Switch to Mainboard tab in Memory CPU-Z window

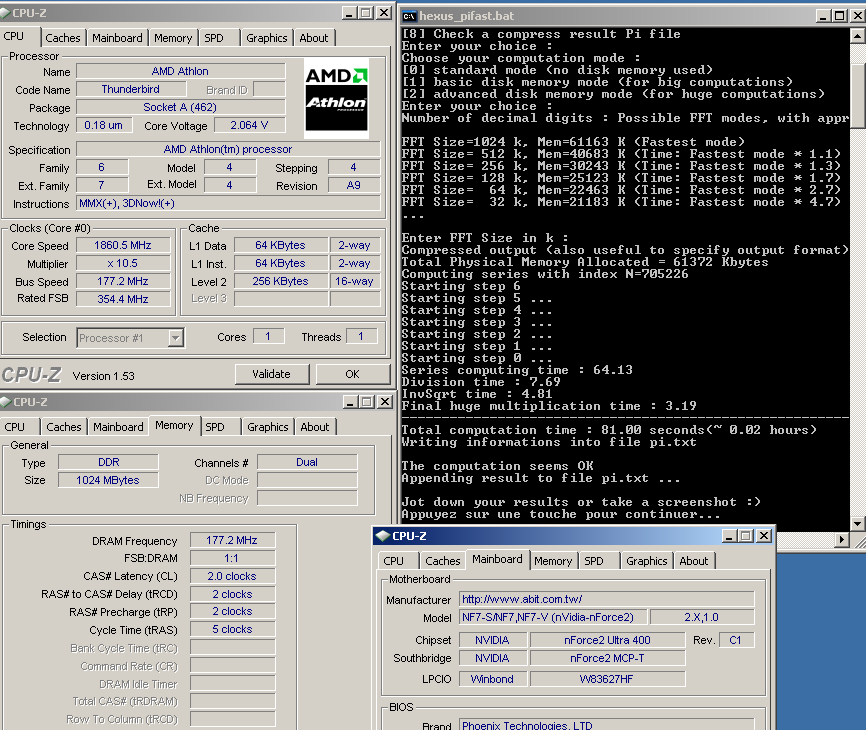(118, 427)
